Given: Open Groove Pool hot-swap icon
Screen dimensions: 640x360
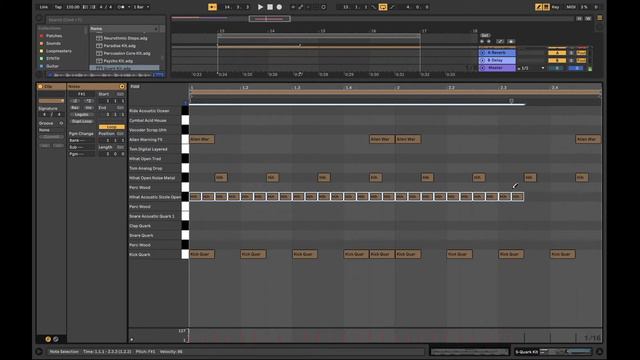Looking at the screenshot, I should (61, 123).
